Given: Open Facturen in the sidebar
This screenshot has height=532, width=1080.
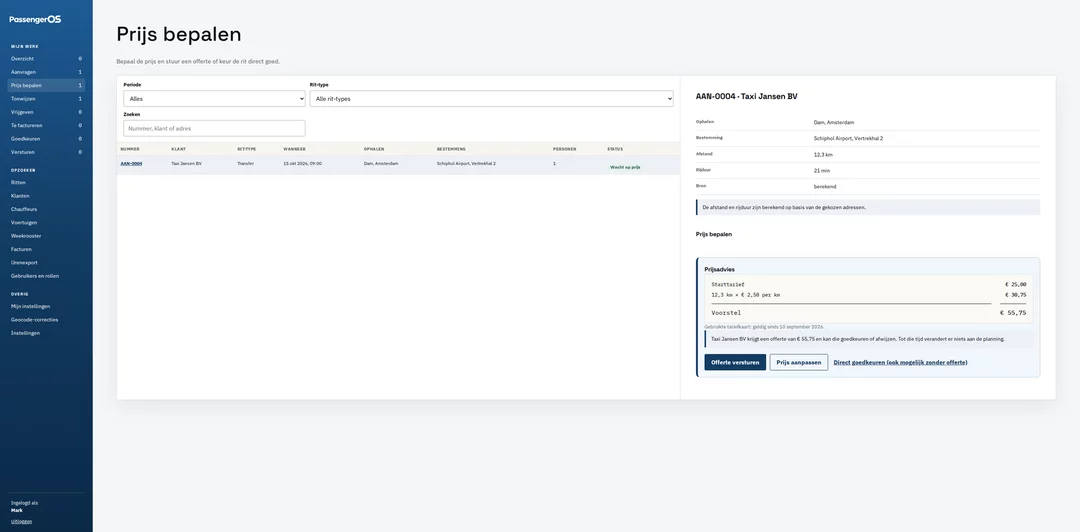Looking at the screenshot, I should (46, 249).
